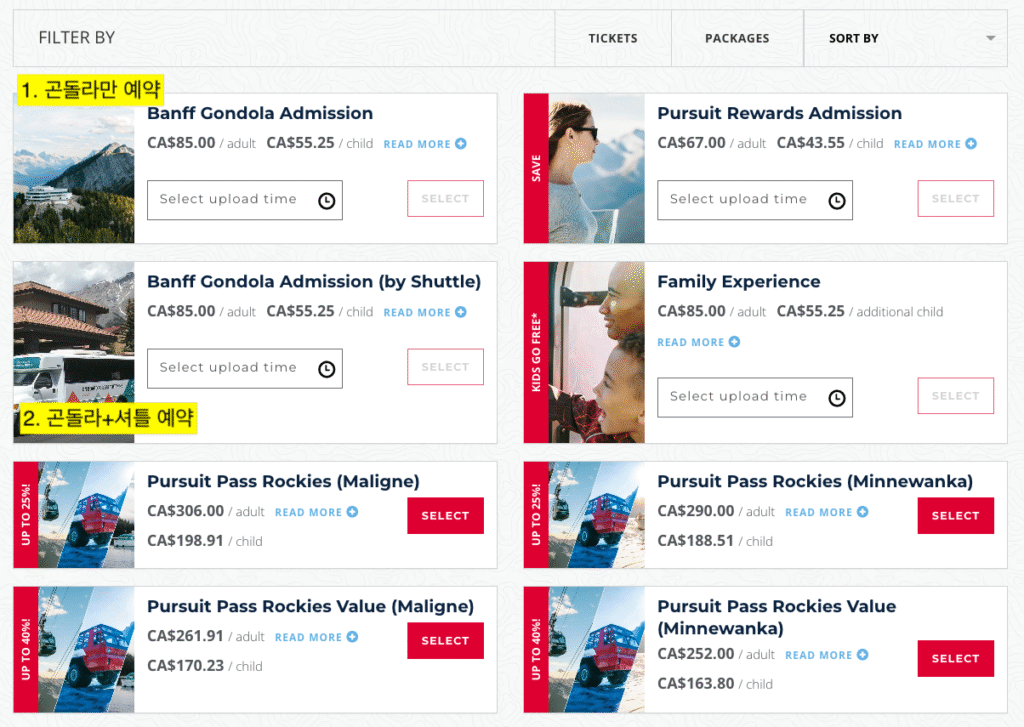Click the Banff Gondola Admission title
1024x727 pixels.
click(x=260, y=113)
